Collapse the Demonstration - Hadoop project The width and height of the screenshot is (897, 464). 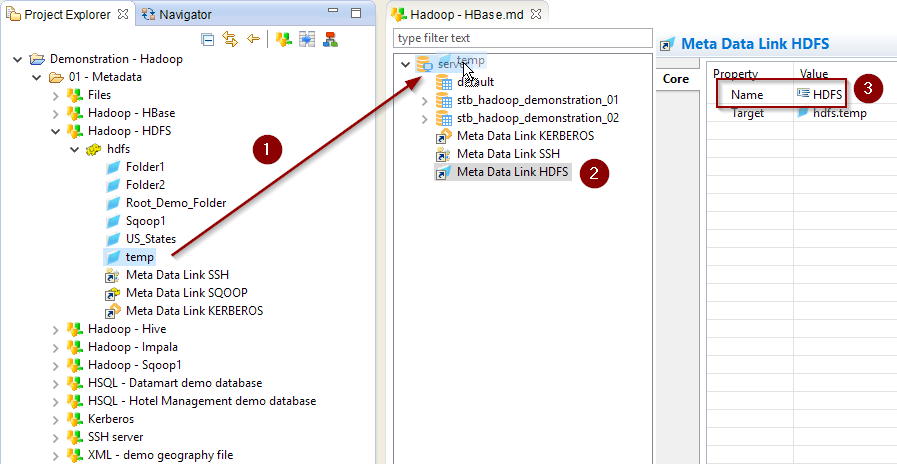[x=18, y=59]
